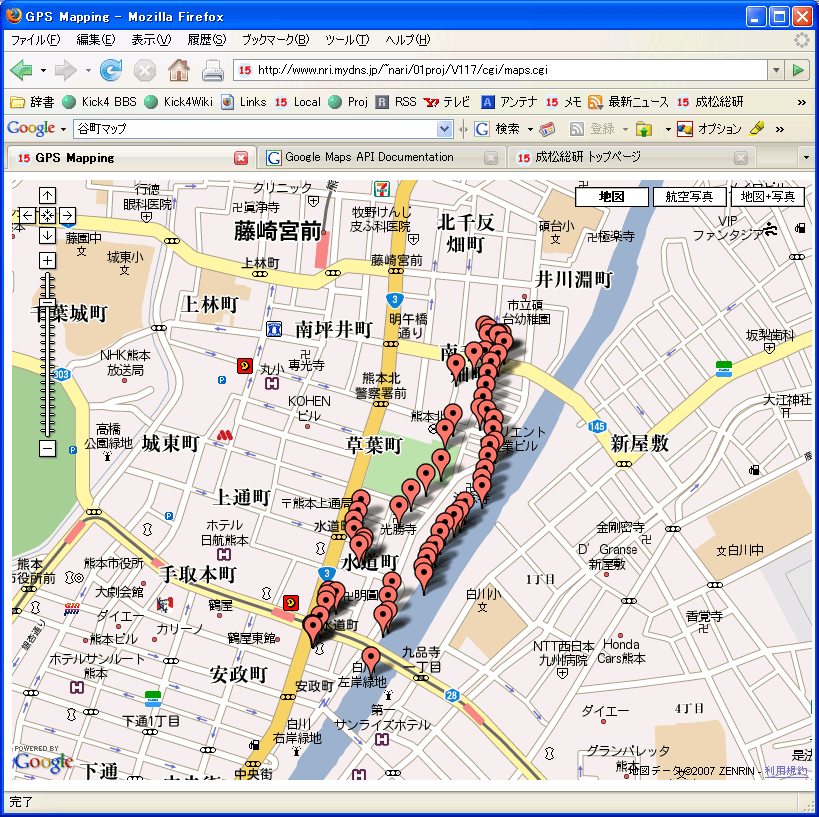Viewport: 819px width, 817px height.
Task: Go back using the green Back arrow
Action: point(21,70)
